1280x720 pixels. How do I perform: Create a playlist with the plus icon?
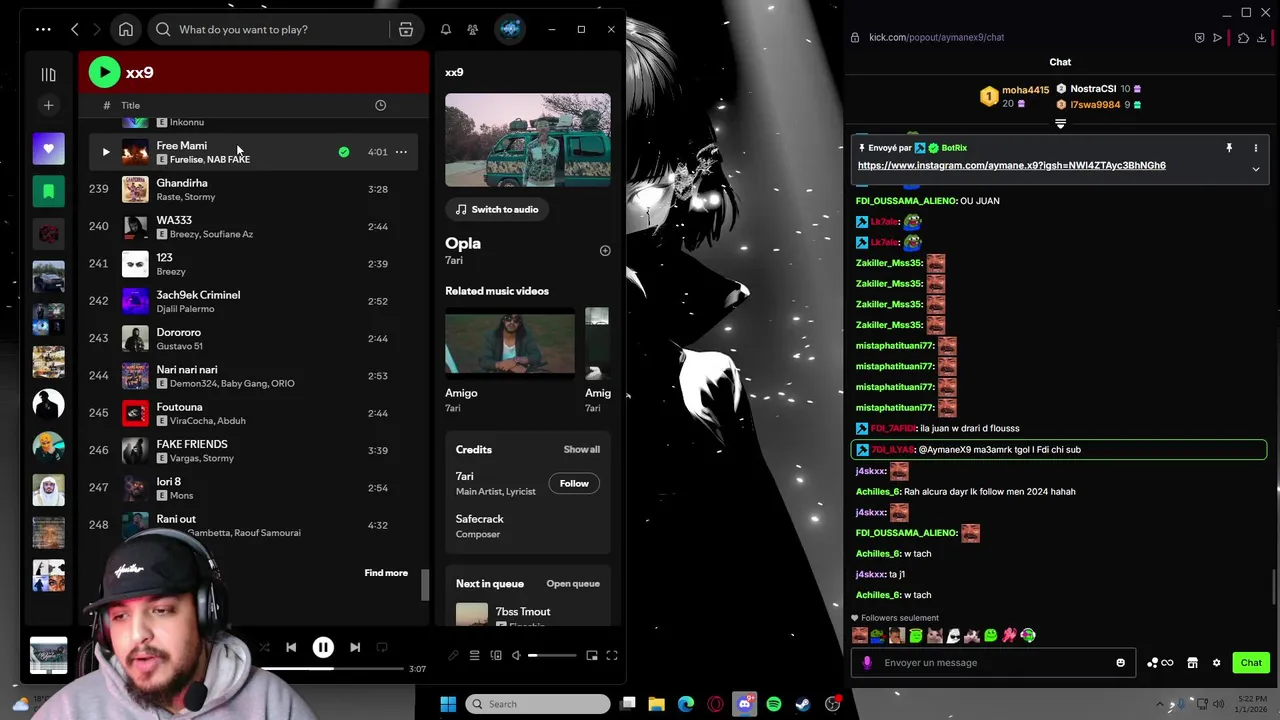pos(48,105)
